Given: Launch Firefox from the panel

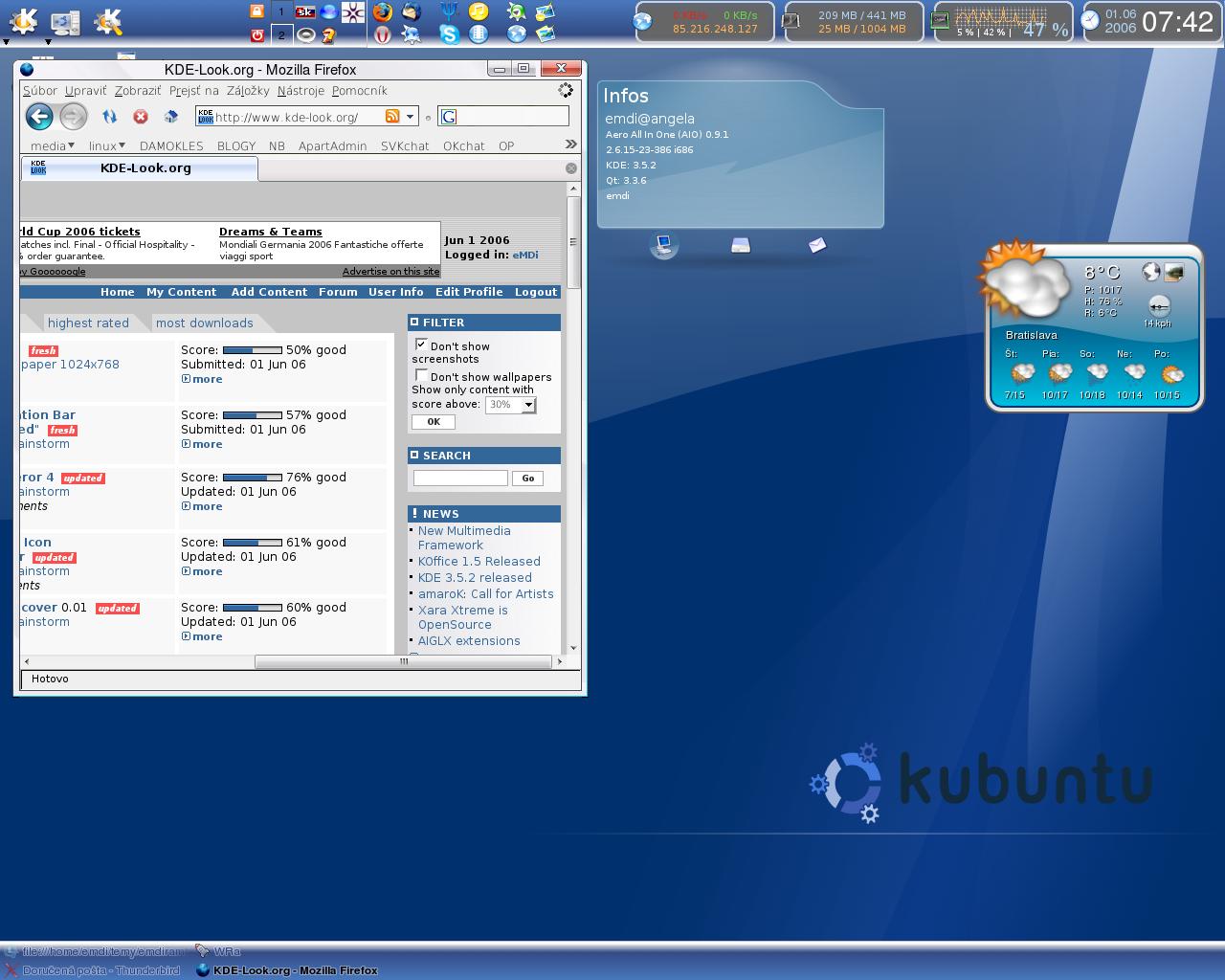Looking at the screenshot, I should coord(383,11).
